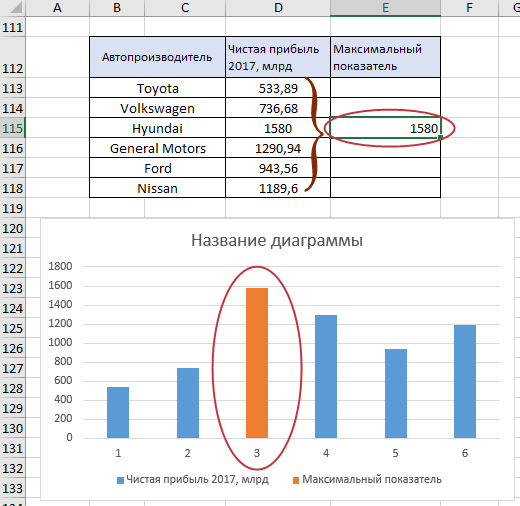Select column B header
The height and width of the screenshot is (506, 520).
pos(117,7)
